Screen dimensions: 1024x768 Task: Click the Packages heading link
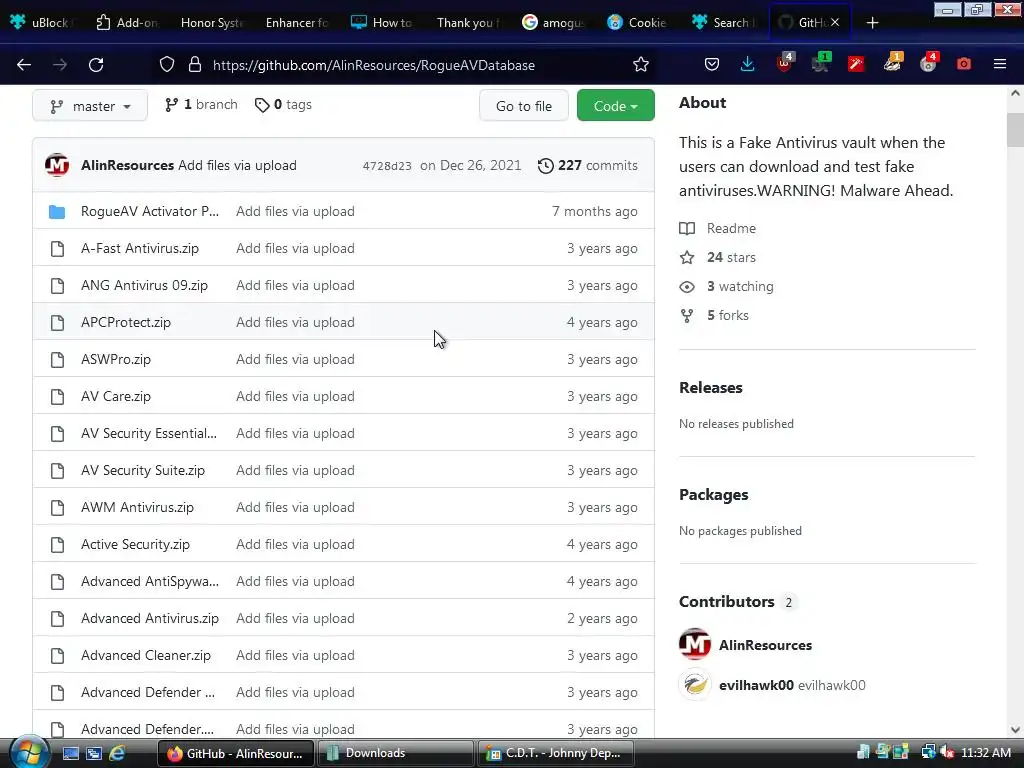[x=714, y=494]
